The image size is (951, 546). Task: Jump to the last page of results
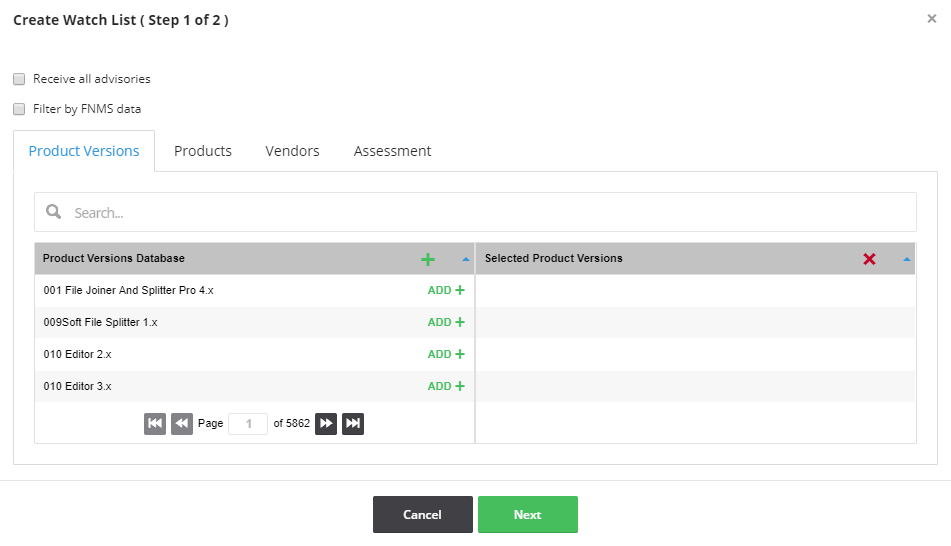point(353,424)
